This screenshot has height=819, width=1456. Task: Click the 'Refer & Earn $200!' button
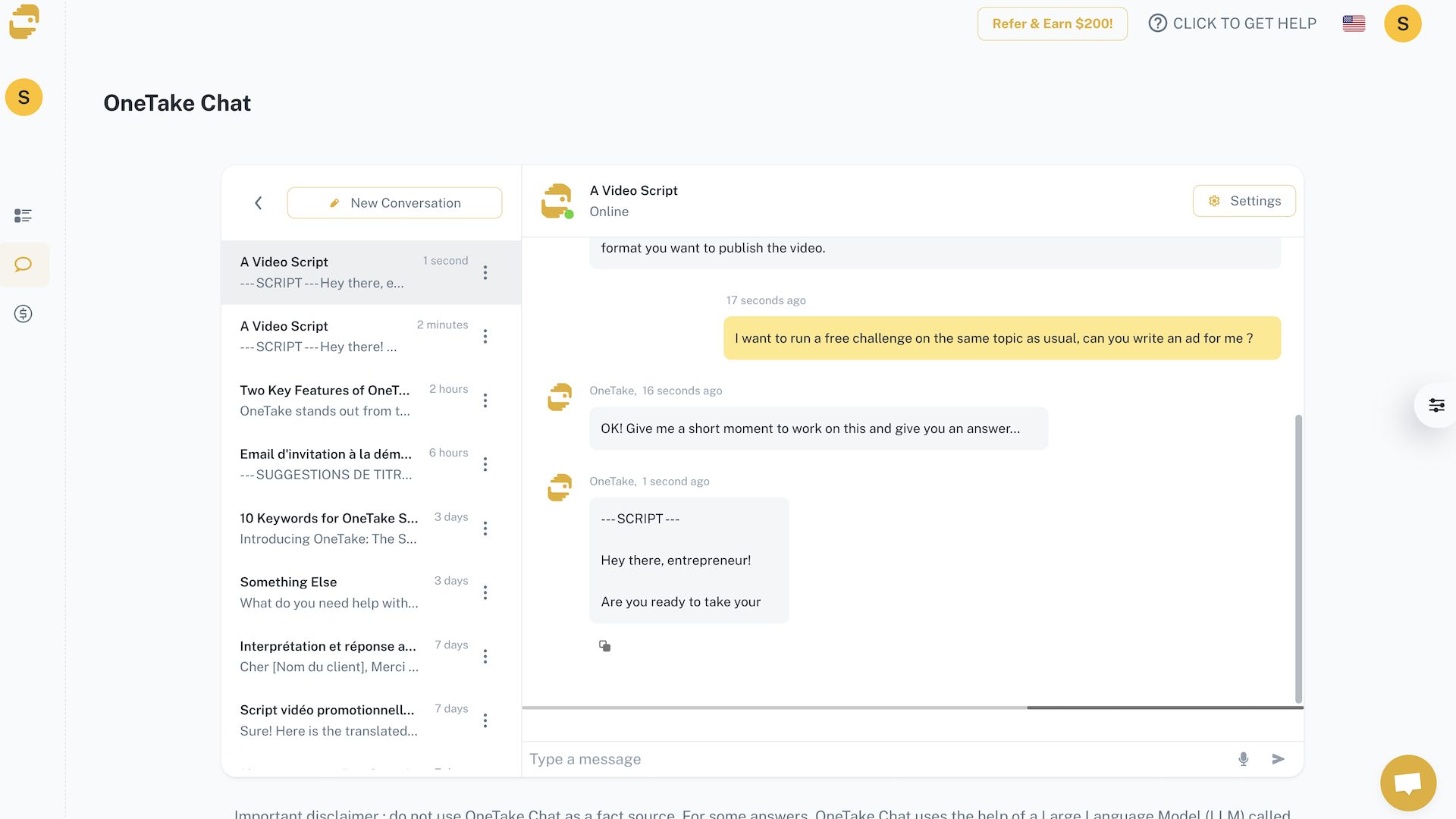coord(1052,23)
